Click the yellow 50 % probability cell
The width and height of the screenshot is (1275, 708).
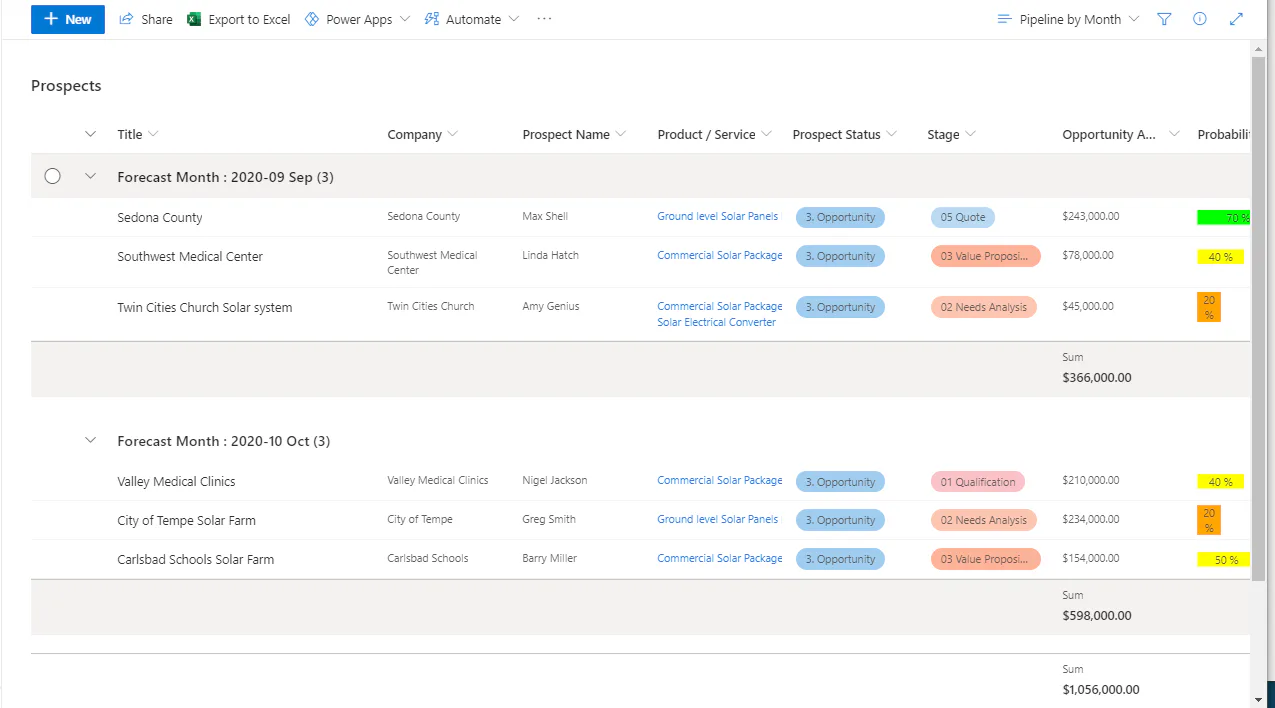coord(1223,560)
